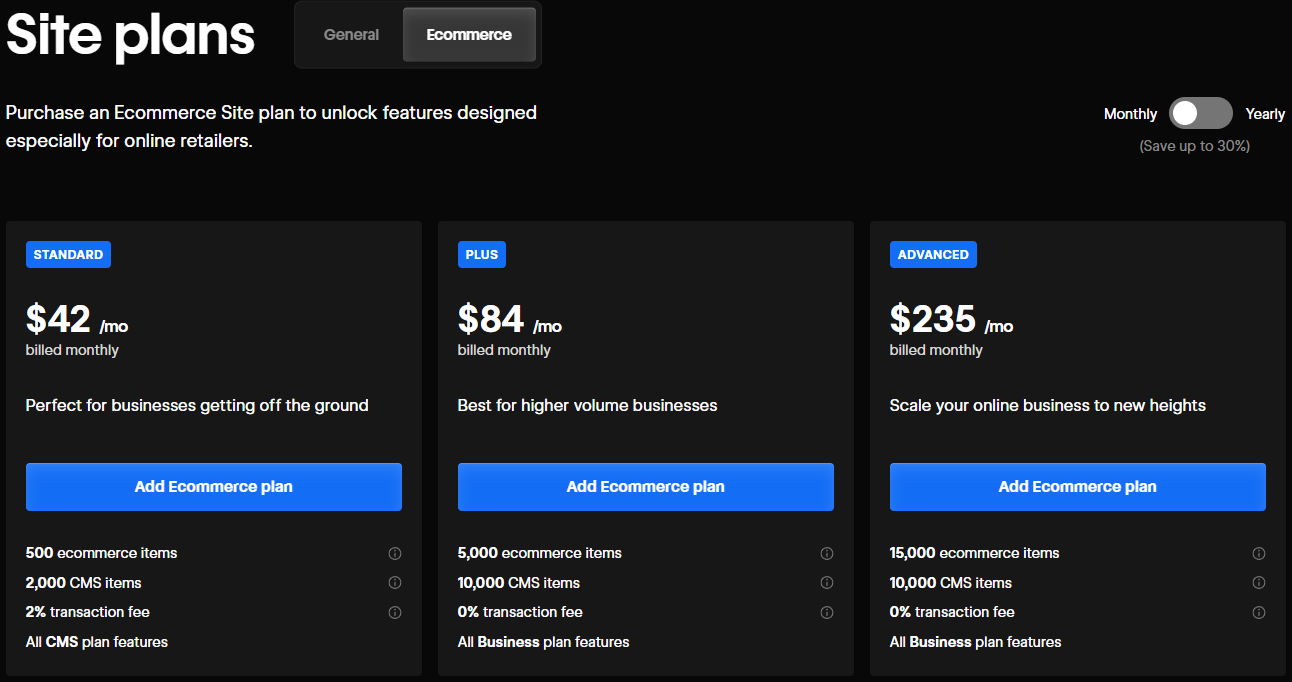Click "5,000 ecommerce items" text
The height and width of the screenshot is (682, 1292).
point(540,553)
